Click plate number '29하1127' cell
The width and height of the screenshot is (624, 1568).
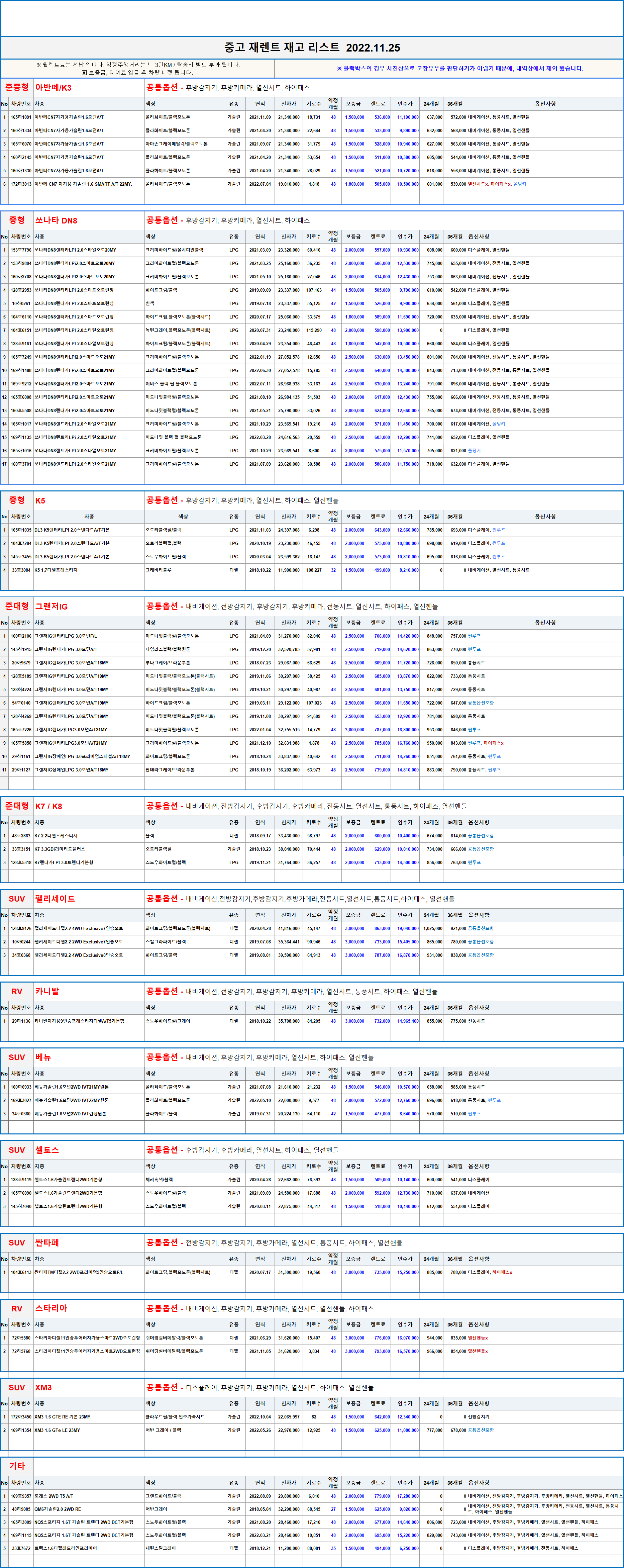21,770
